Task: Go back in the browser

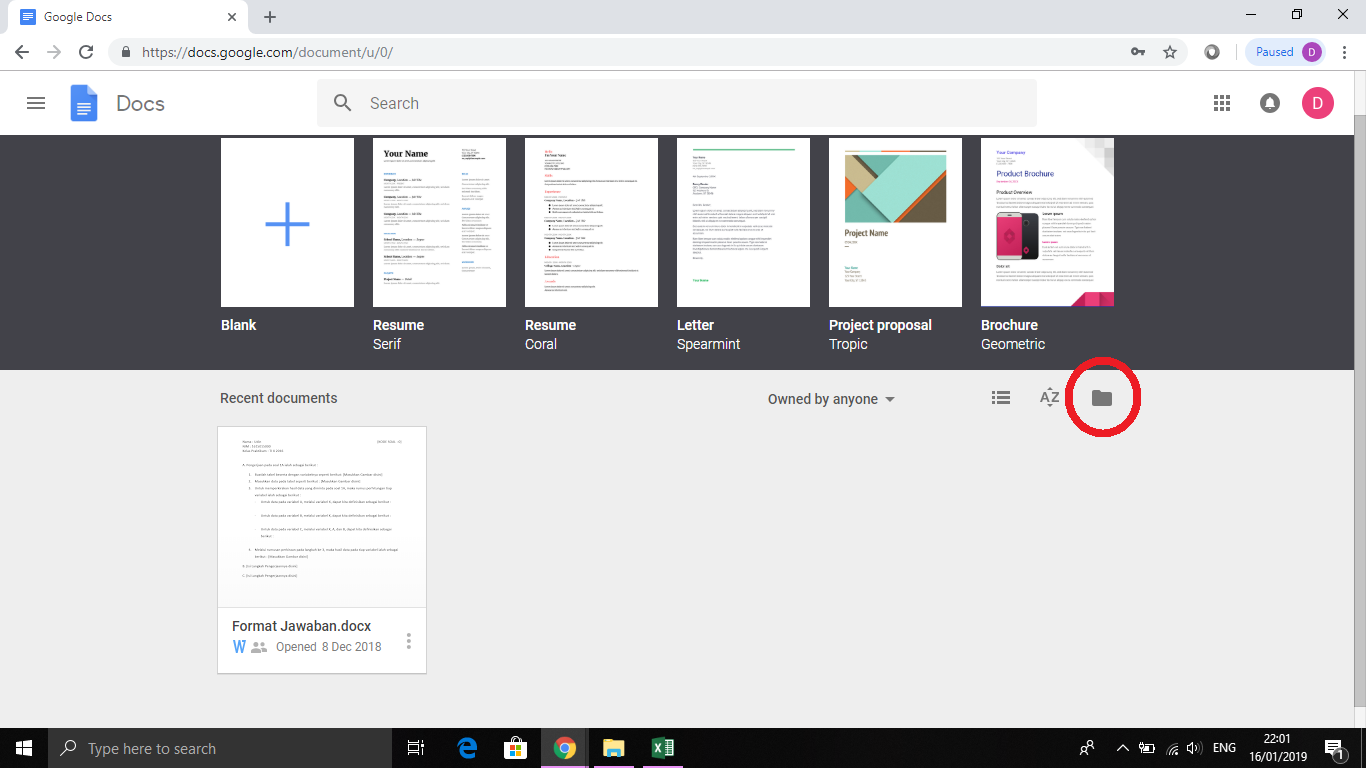Action: 22,52
